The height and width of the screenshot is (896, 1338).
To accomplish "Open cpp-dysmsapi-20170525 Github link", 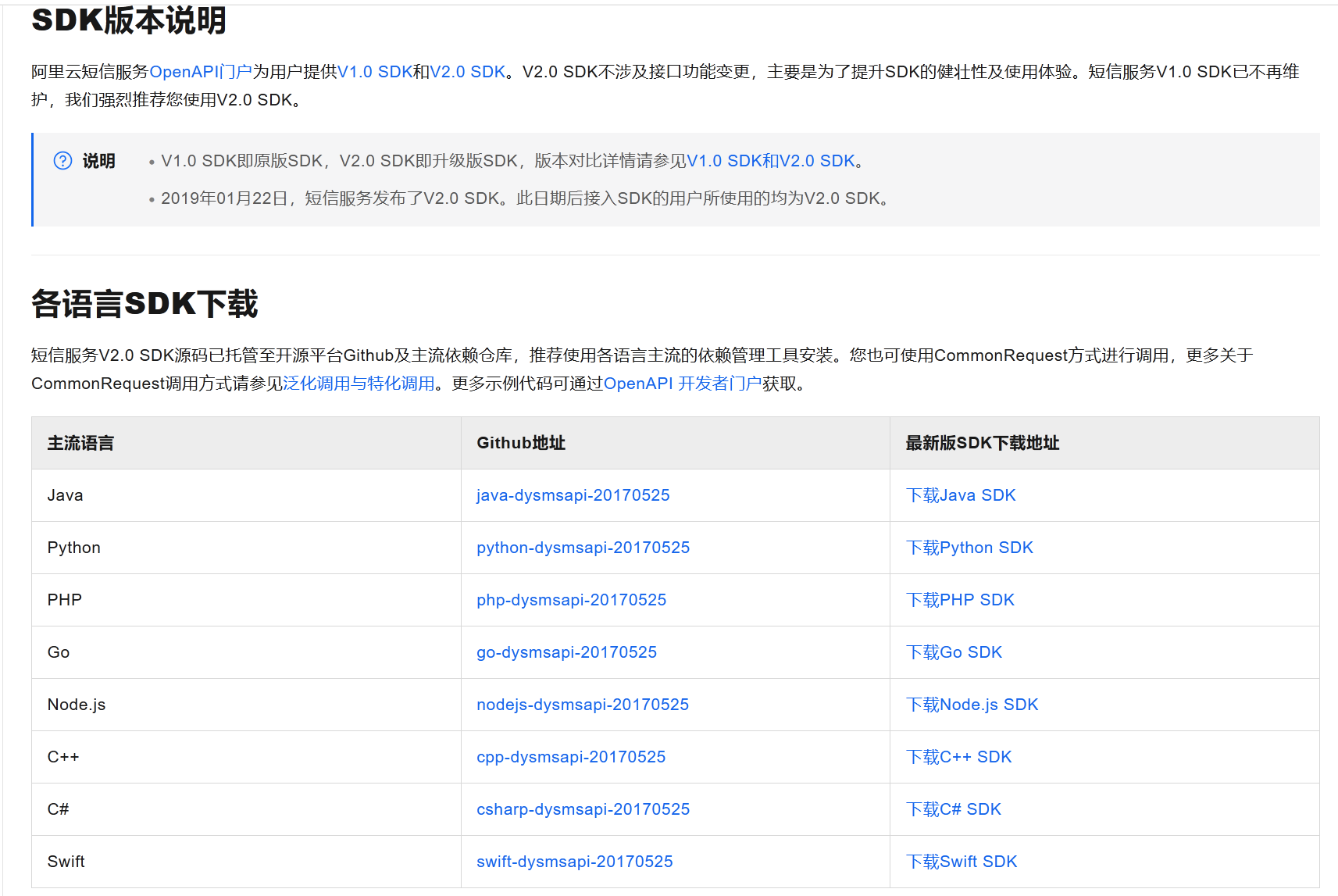I will point(571,757).
